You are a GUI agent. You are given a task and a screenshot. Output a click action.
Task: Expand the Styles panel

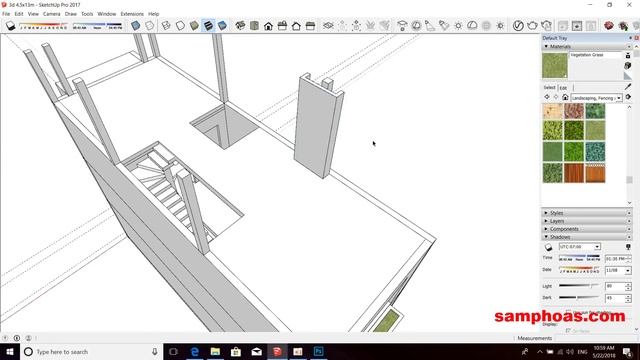[x=546, y=213]
